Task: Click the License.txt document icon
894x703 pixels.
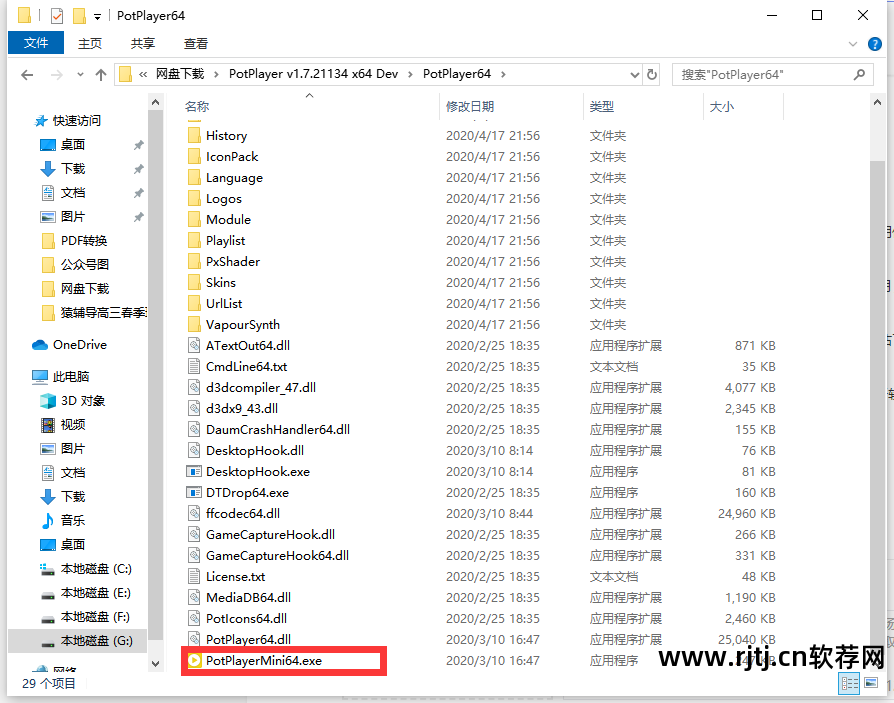Action: (194, 576)
